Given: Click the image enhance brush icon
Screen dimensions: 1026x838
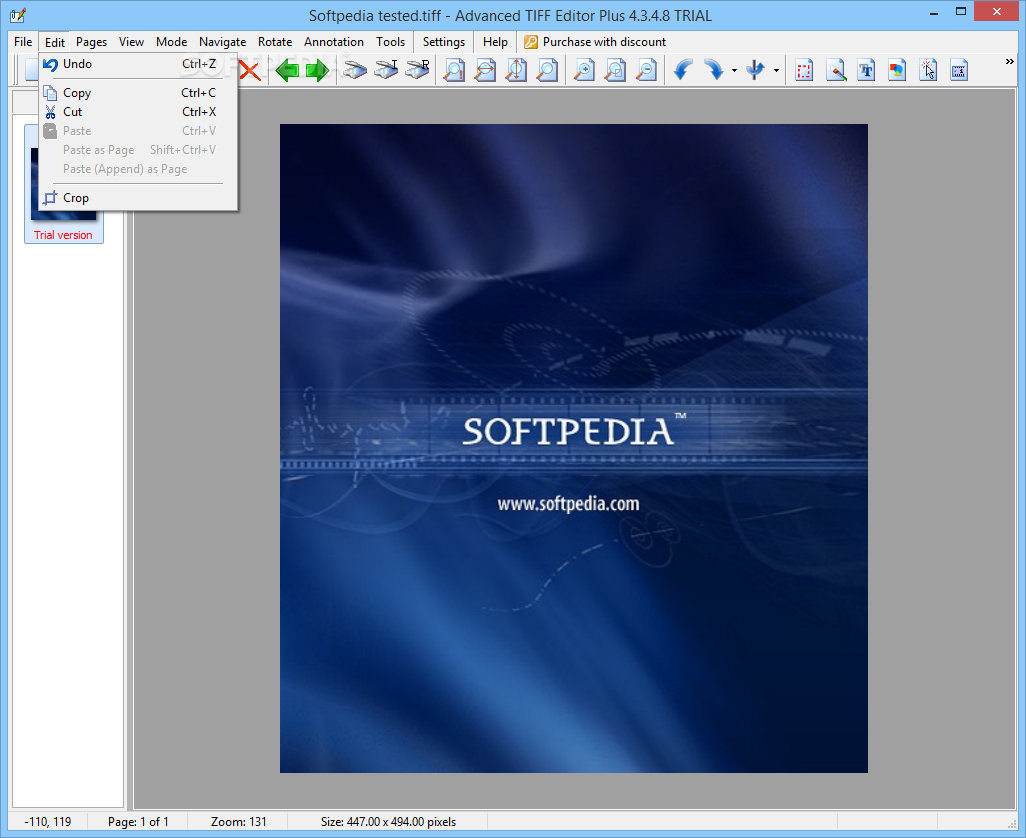Looking at the screenshot, I should tap(835, 70).
